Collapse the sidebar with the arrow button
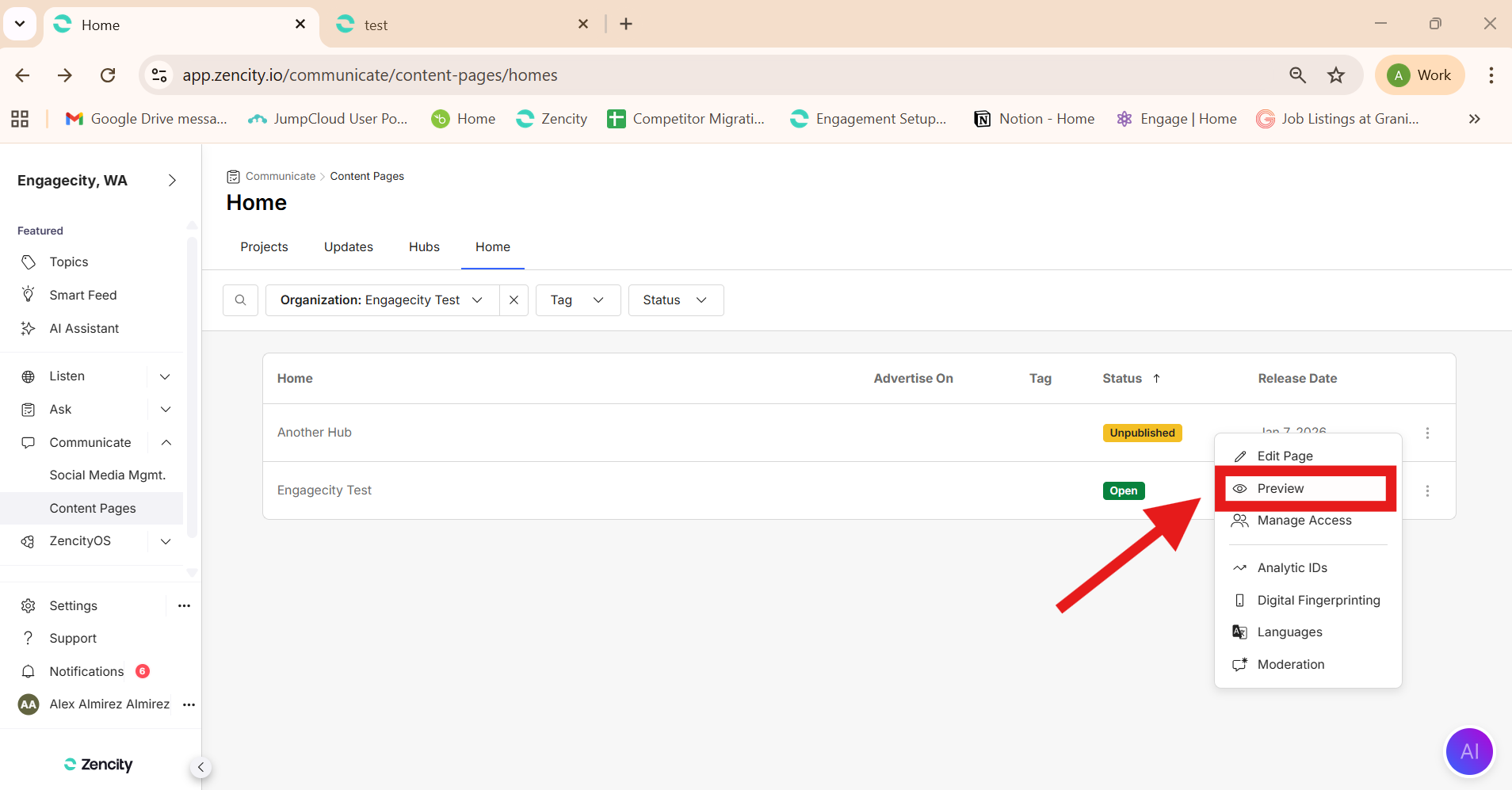Viewport: 1512px width, 790px height. tap(200, 767)
